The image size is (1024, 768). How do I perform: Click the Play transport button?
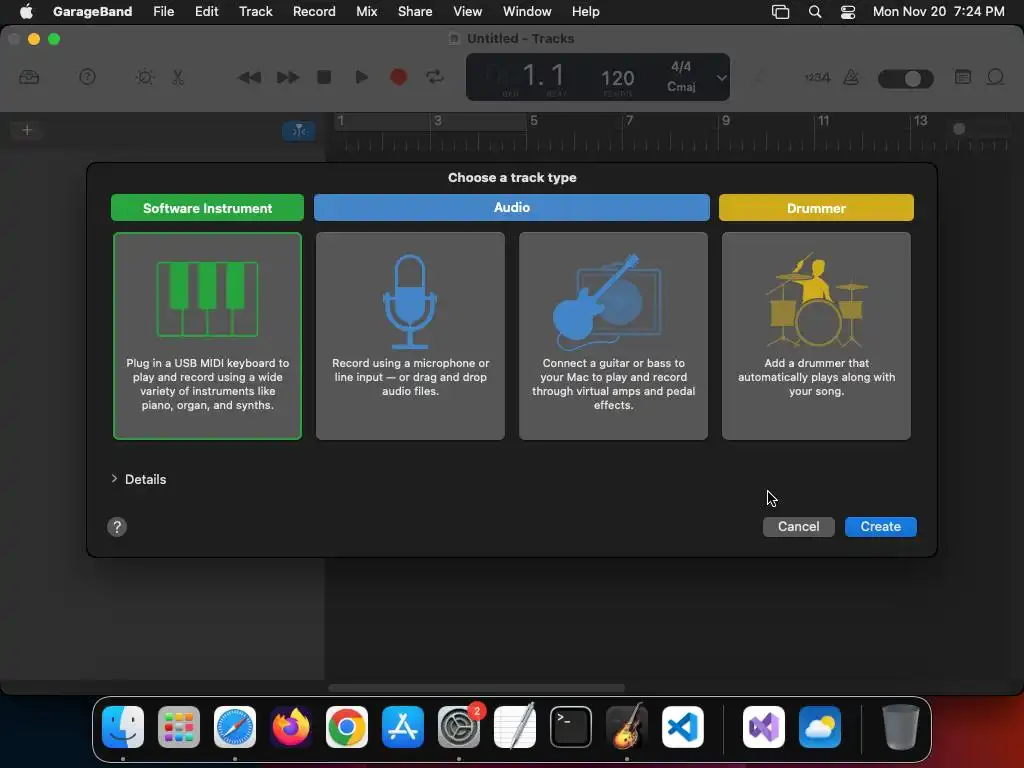coord(361,77)
